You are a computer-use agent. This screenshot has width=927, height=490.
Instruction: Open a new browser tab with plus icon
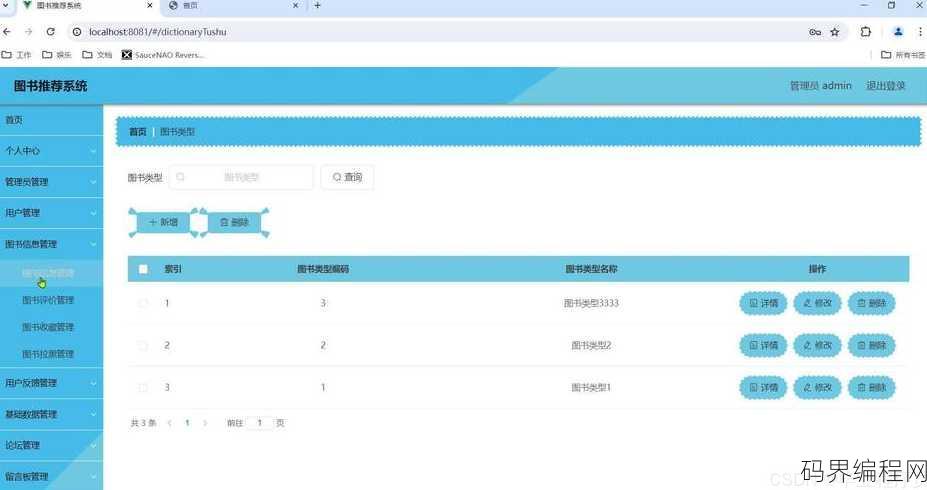tap(317, 5)
